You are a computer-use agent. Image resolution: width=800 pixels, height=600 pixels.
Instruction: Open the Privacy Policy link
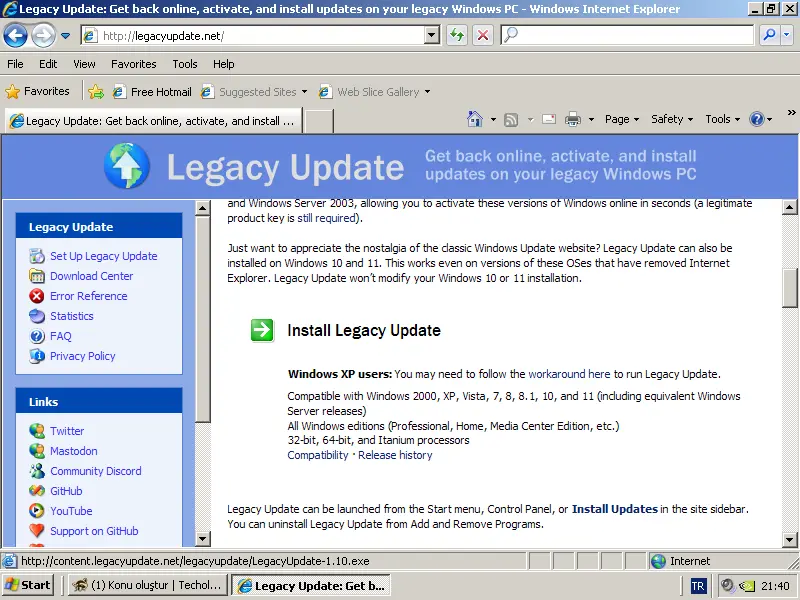[83, 356]
